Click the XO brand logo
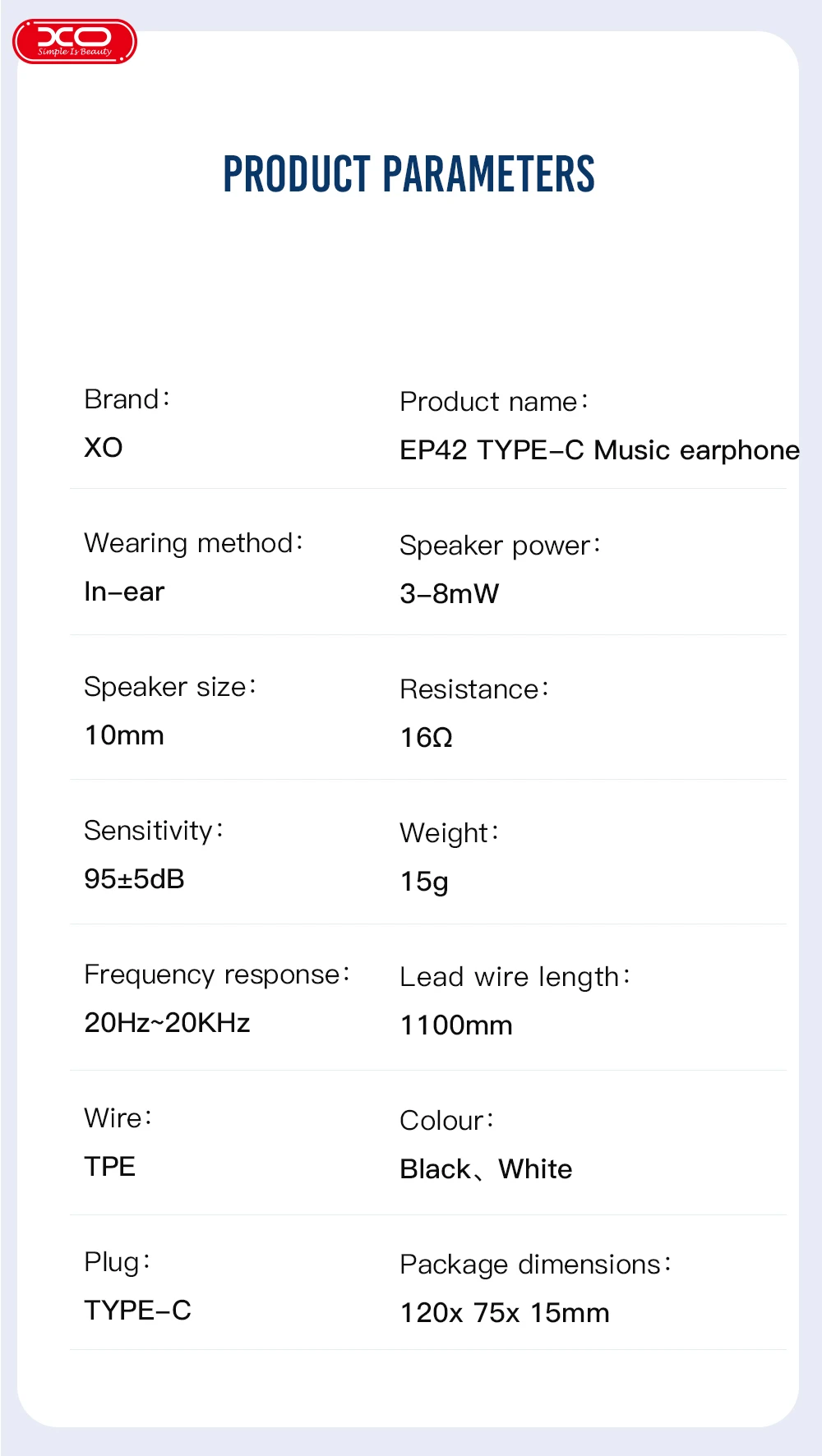 (x=75, y=42)
